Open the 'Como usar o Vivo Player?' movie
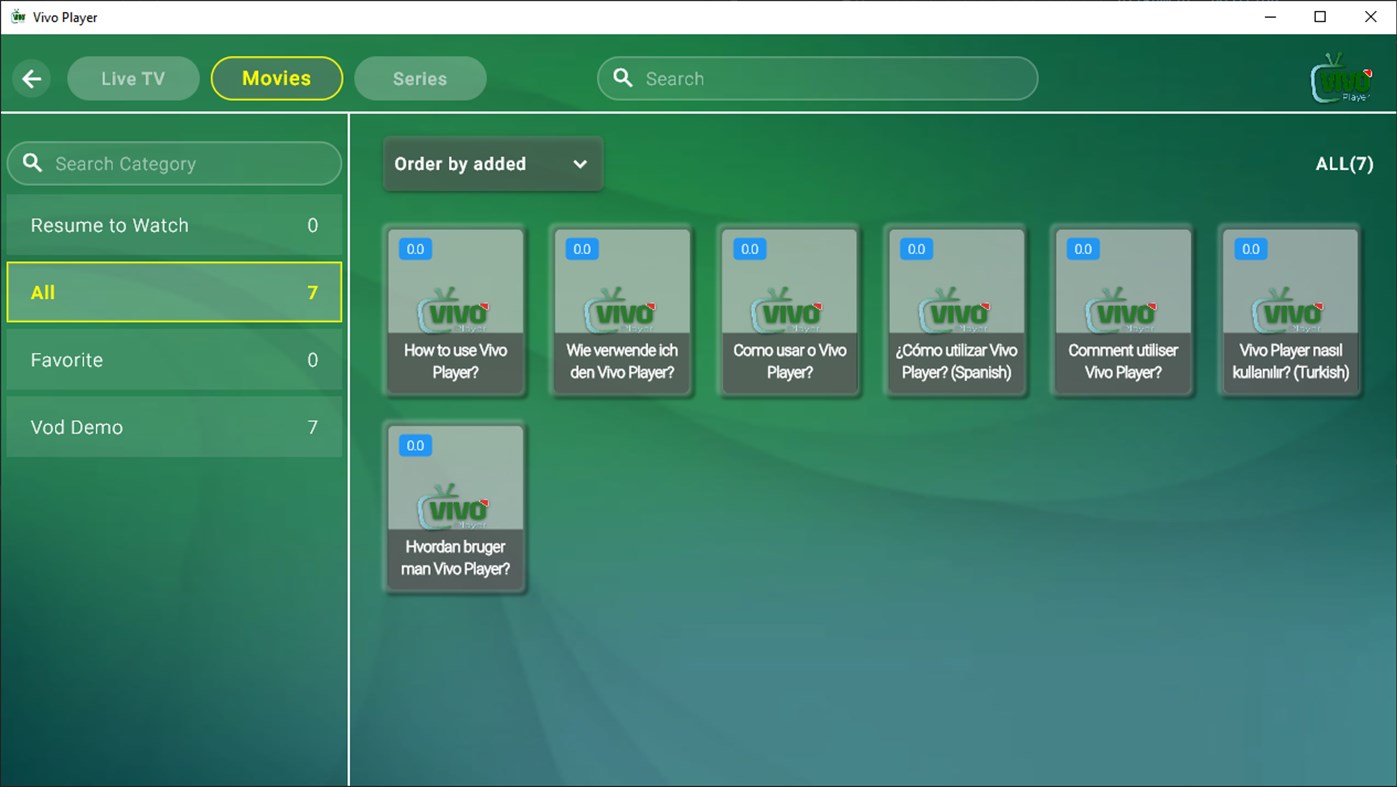This screenshot has height=787, width=1397. (x=789, y=310)
